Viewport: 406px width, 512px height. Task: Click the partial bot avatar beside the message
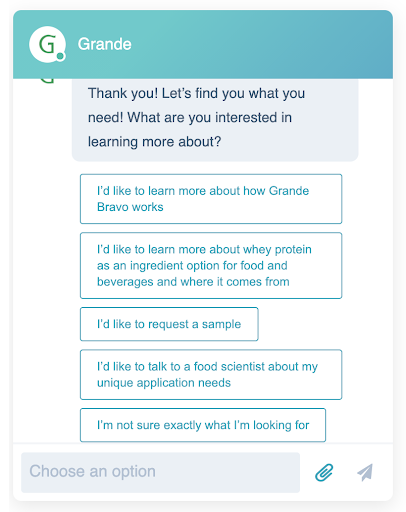tap(47, 81)
